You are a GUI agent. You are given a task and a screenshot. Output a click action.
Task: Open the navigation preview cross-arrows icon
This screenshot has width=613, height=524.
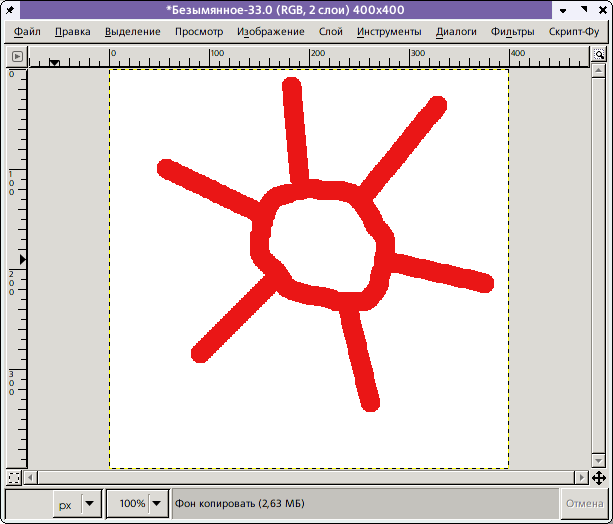(x=599, y=477)
